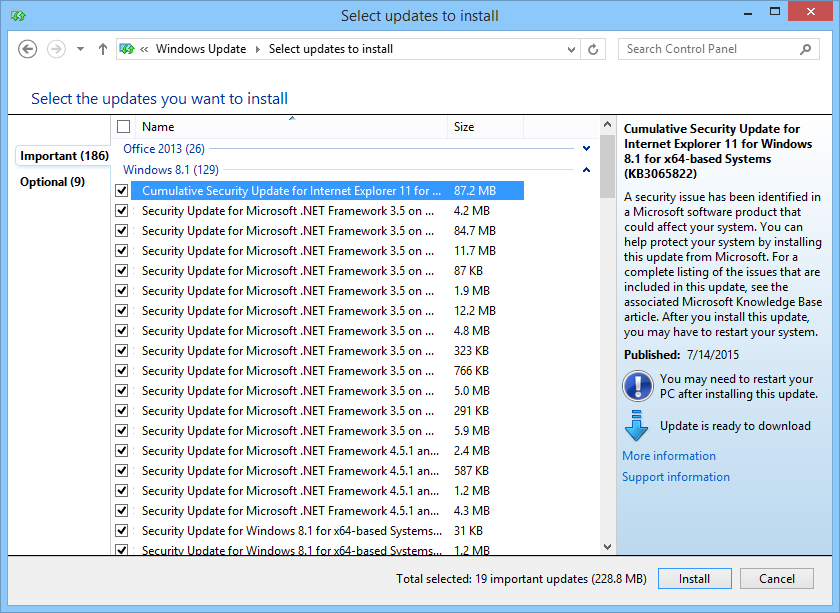Image resolution: width=840 pixels, height=613 pixels.
Task: Click the blue download arrow icon
Action: [x=636, y=425]
